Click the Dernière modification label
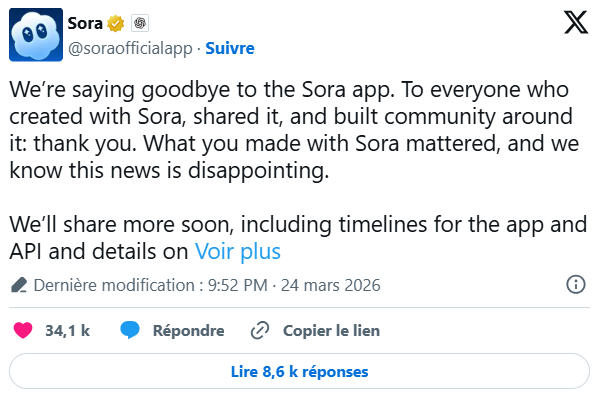602x400 pixels. coord(114,285)
